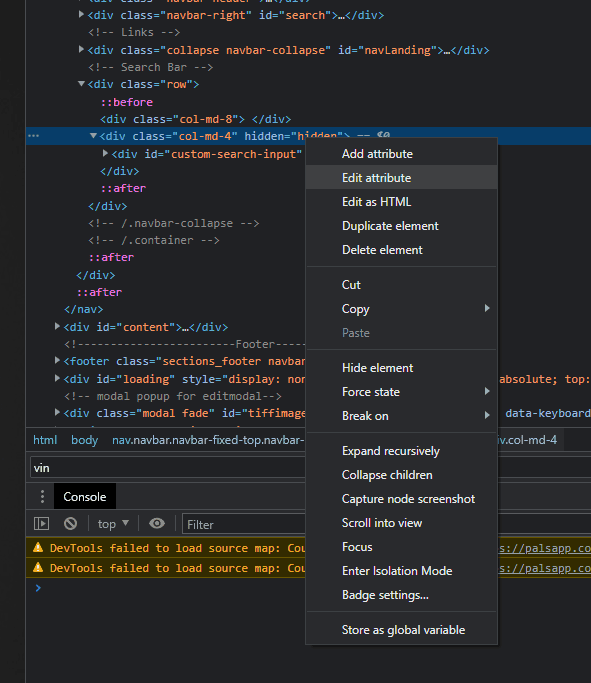Choose Edit attribute from context menu
Image resolution: width=591 pixels, height=683 pixels.
pos(401,178)
